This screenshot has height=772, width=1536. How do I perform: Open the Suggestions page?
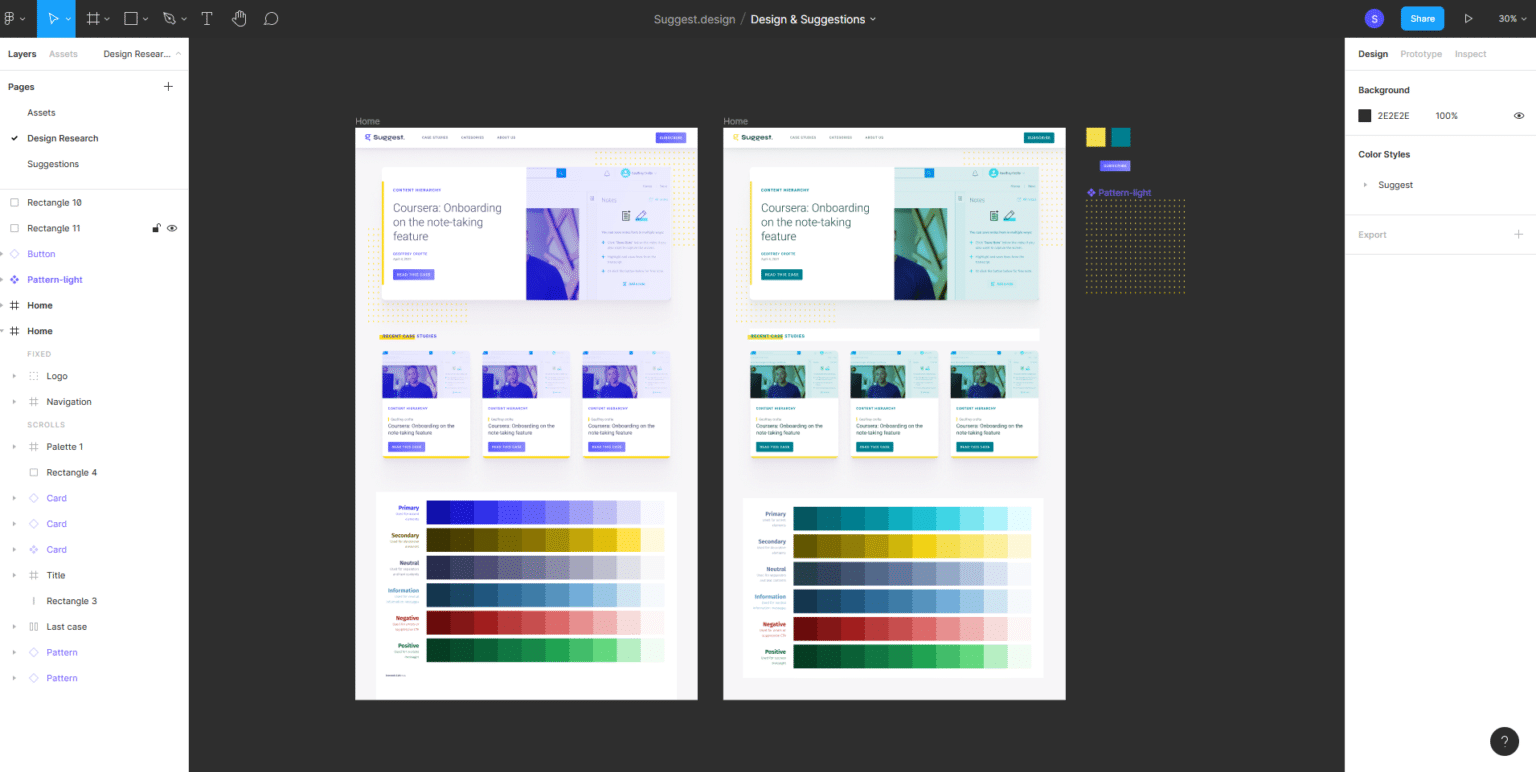53,164
